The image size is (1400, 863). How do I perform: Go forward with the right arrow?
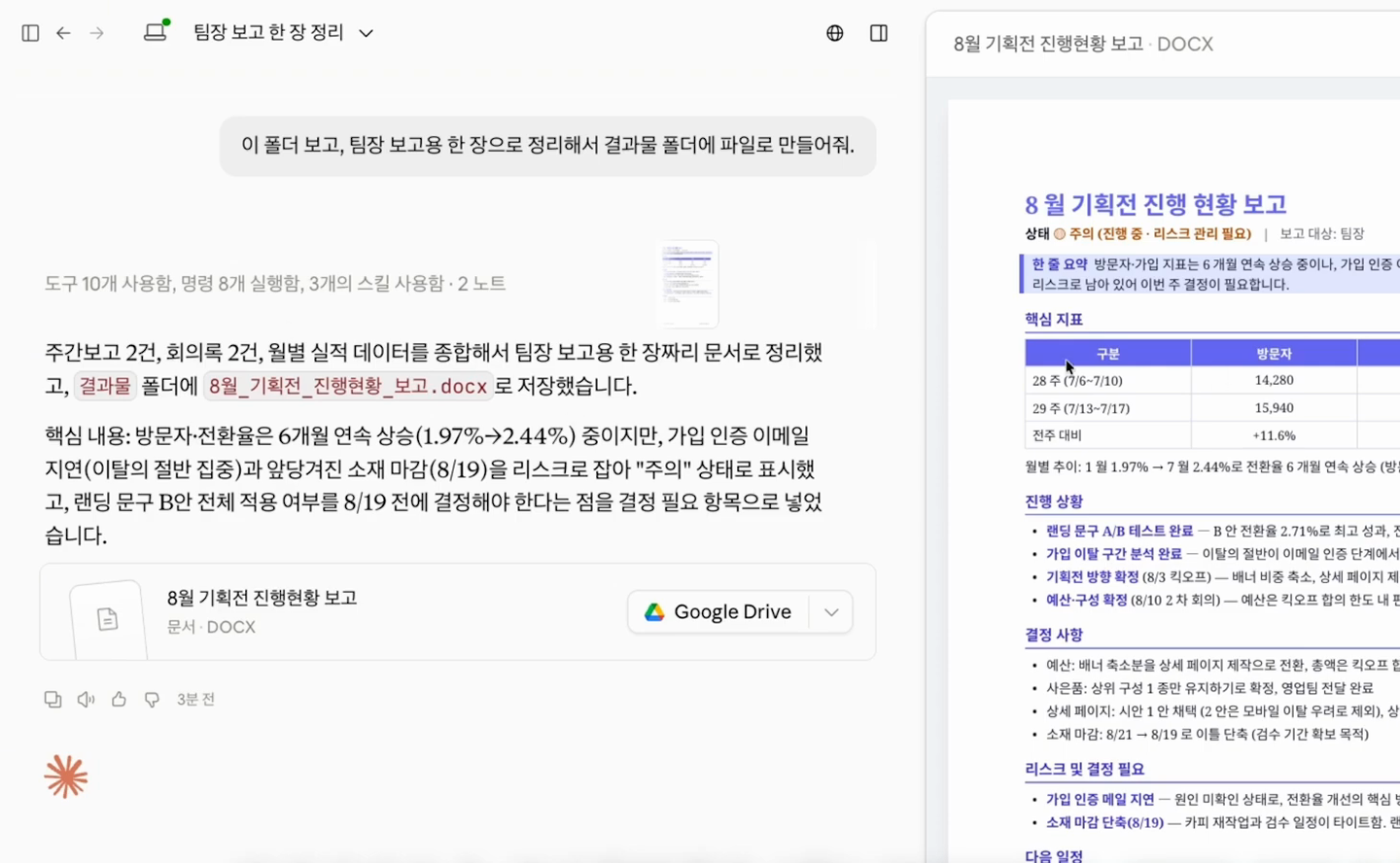(x=96, y=33)
